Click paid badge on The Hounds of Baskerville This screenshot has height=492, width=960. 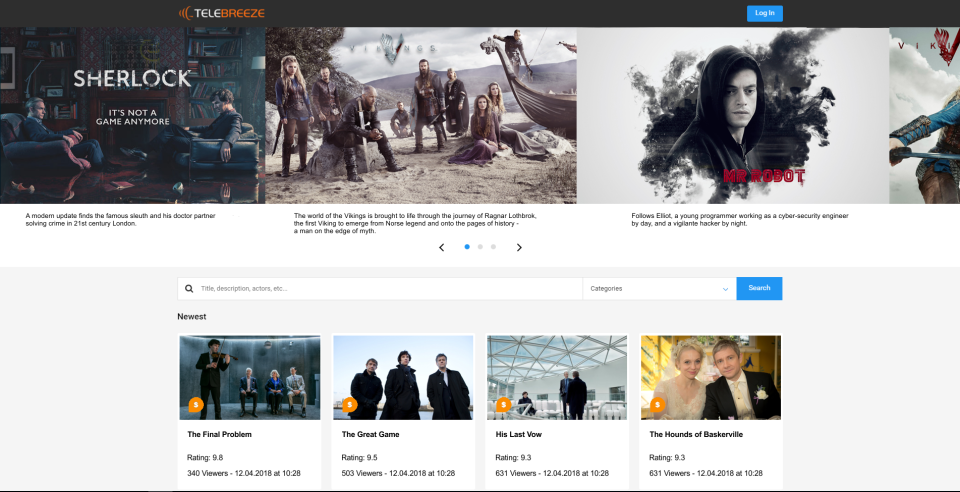pos(658,404)
